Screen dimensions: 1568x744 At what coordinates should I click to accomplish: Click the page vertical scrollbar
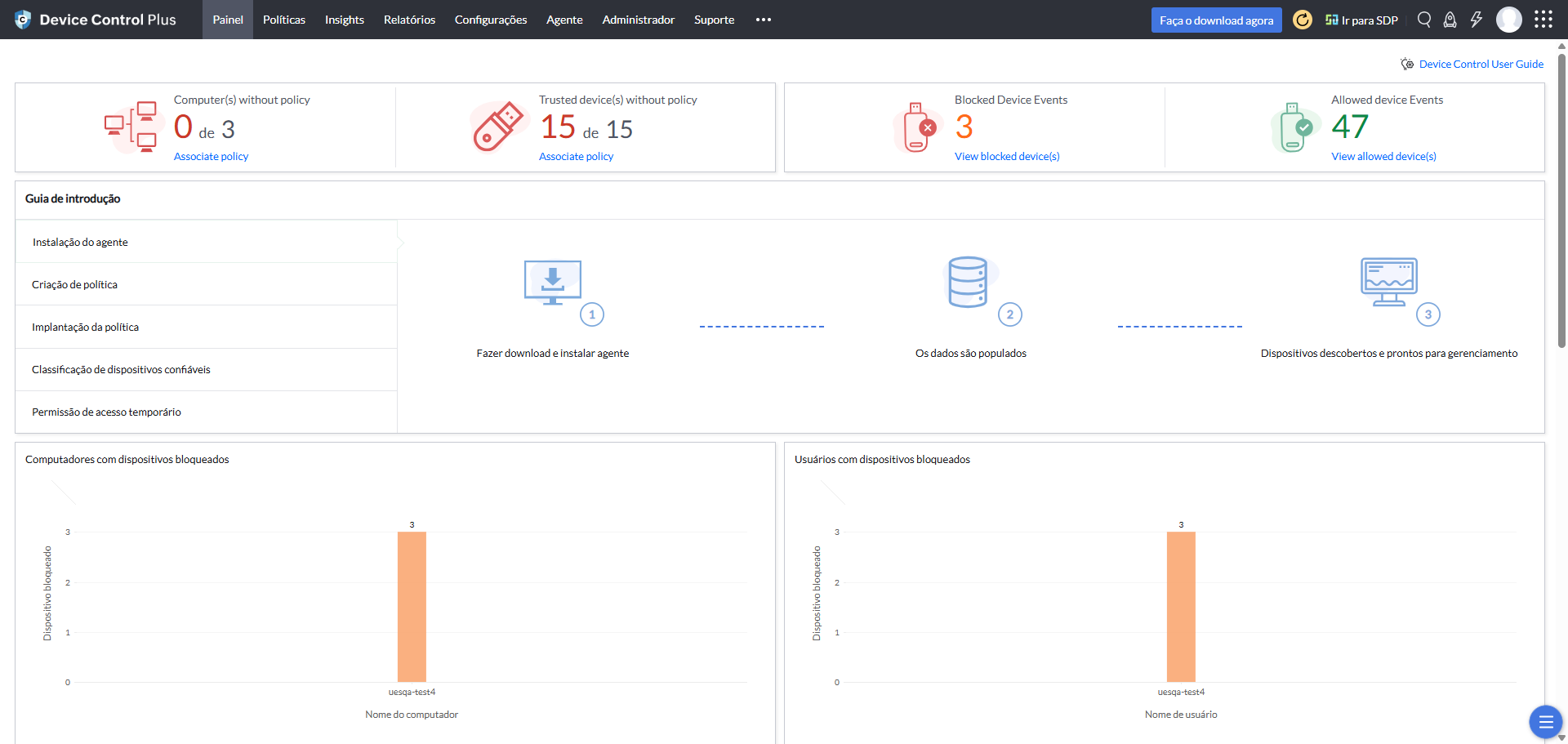point(1561,196)
